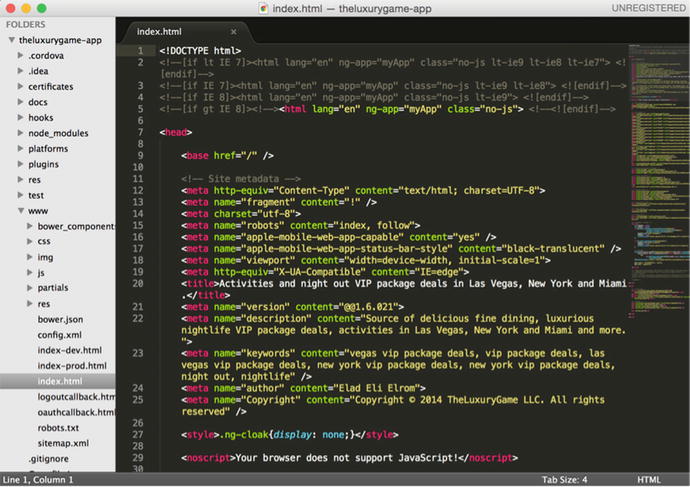Open .gitignore in the sidebar
Screen dimensions: 690x487
tap(48, 459)
